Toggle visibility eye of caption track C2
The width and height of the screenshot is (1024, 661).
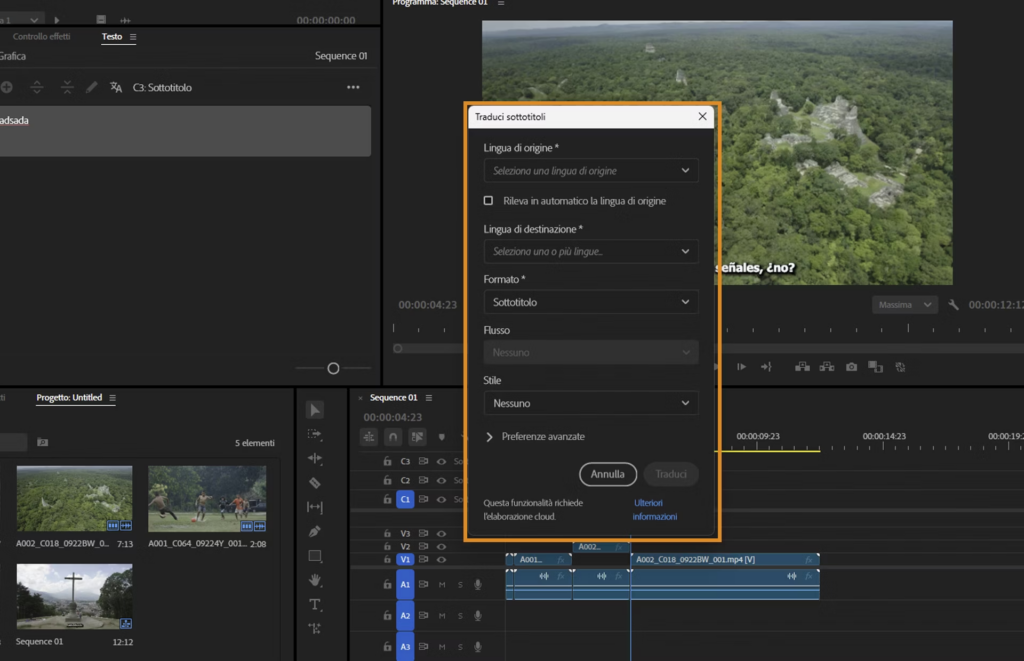[441, 480]
